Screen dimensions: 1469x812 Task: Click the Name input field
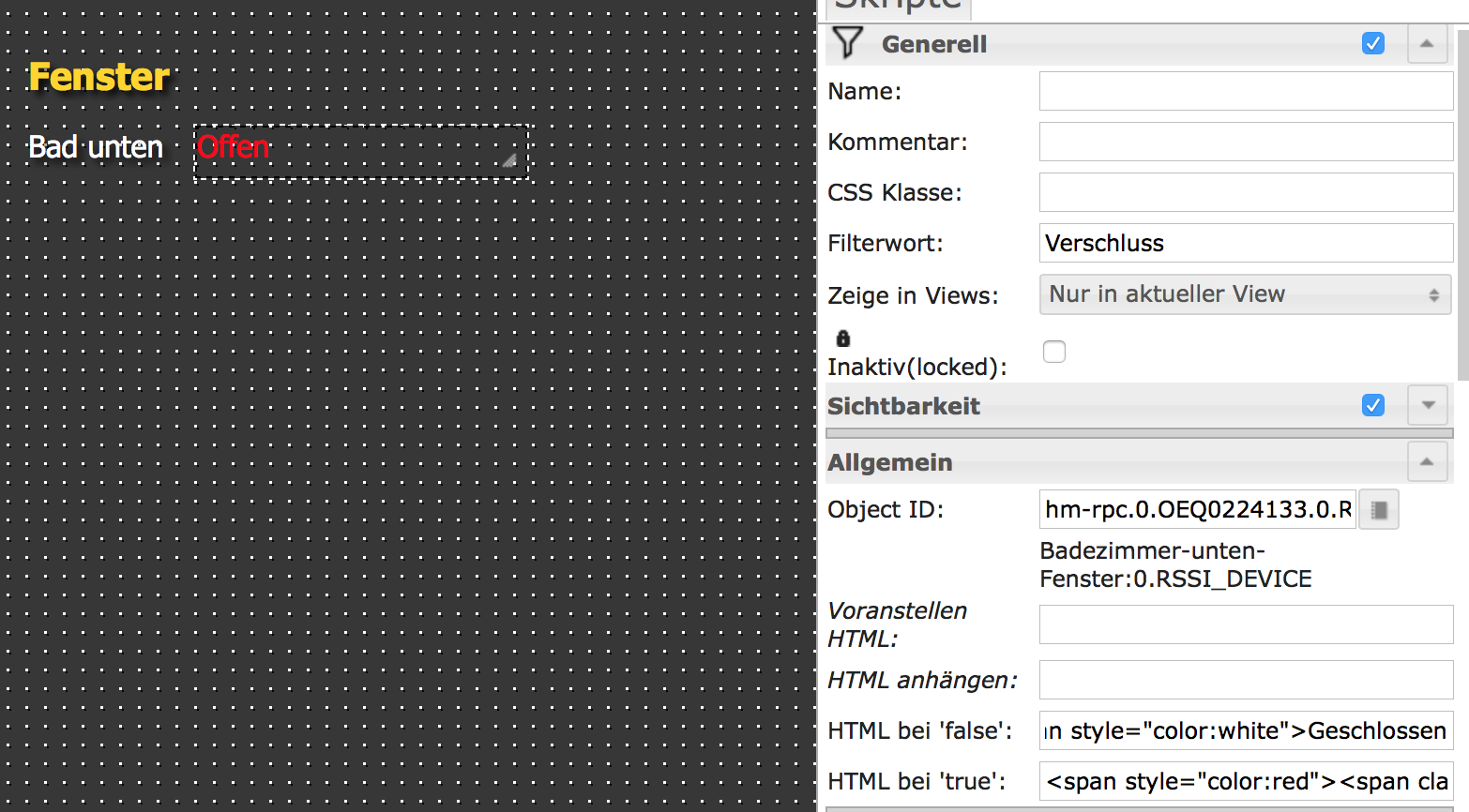point(1246,92)
